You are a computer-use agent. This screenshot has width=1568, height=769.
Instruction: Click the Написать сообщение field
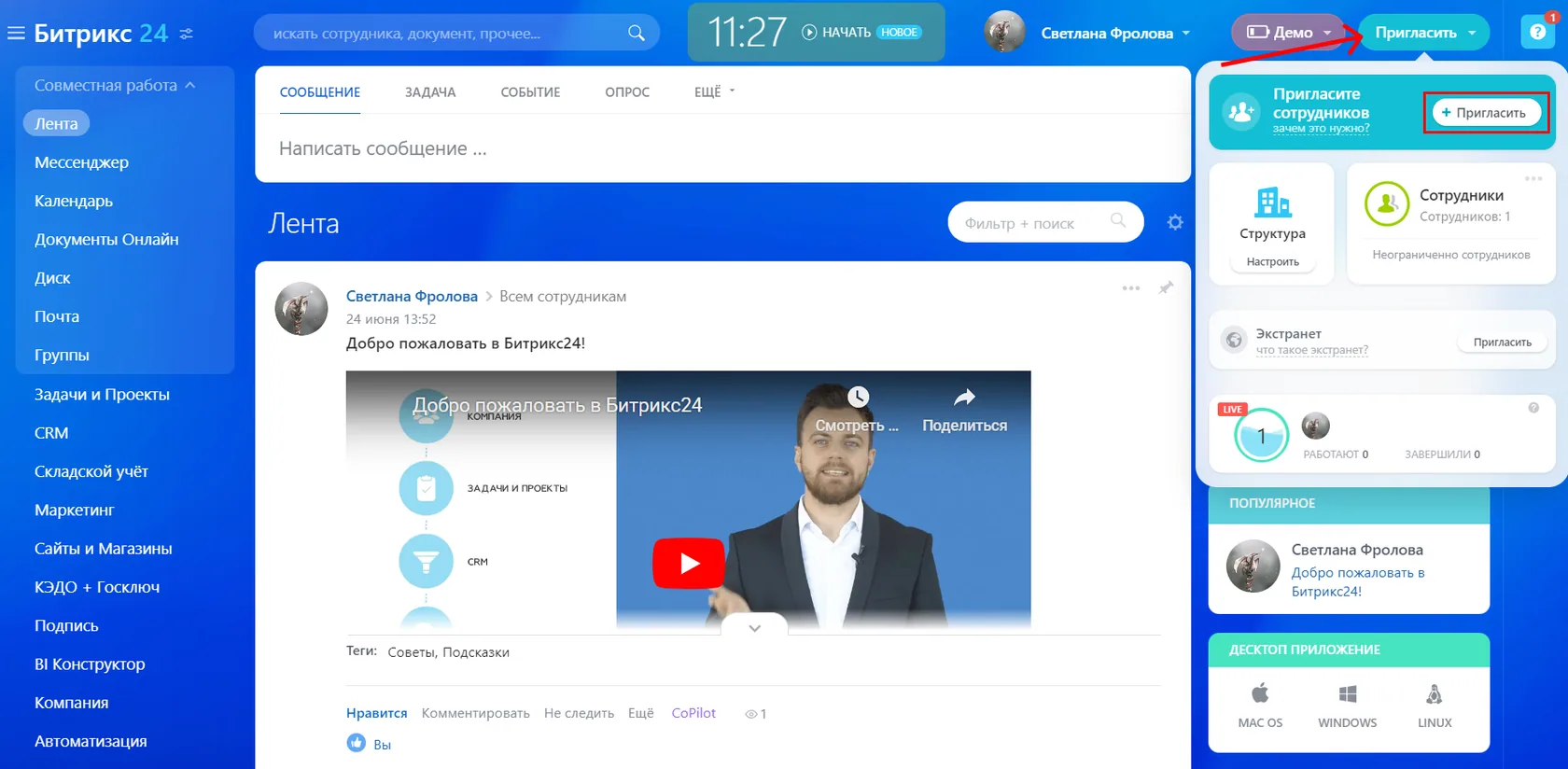pyautogui.click(x=722, y=149)
